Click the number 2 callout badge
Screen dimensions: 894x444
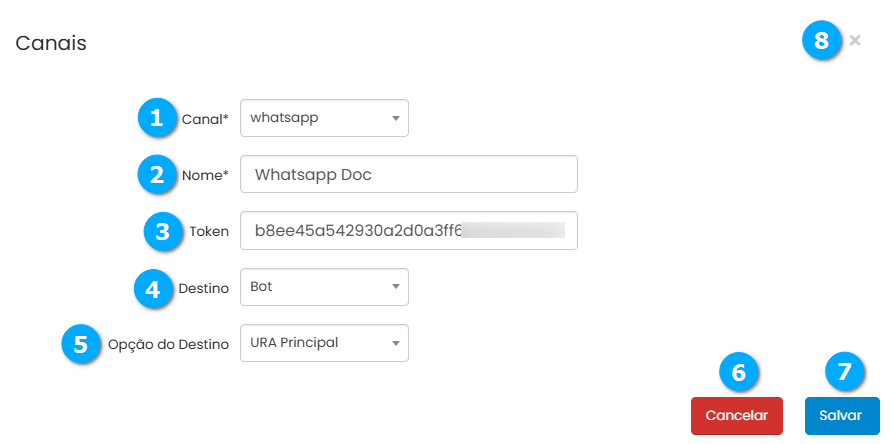coord(156,174)
